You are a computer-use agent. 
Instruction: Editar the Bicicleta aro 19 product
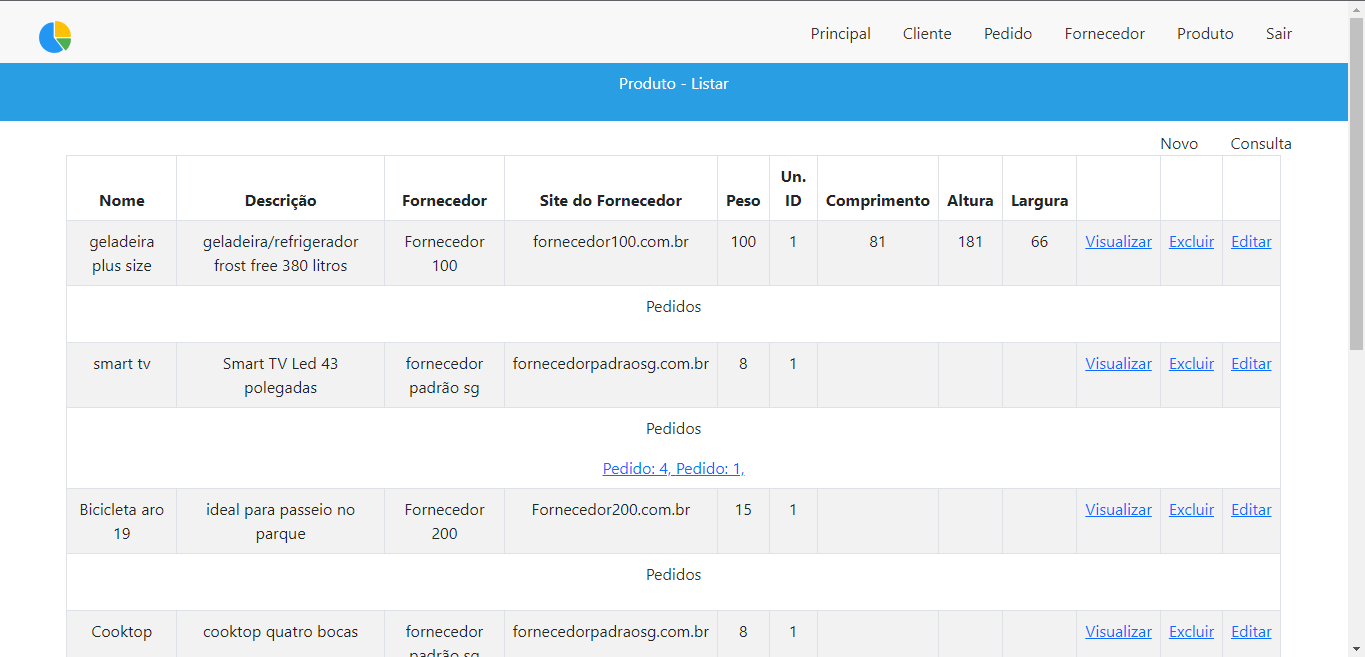pos(1250,509)
